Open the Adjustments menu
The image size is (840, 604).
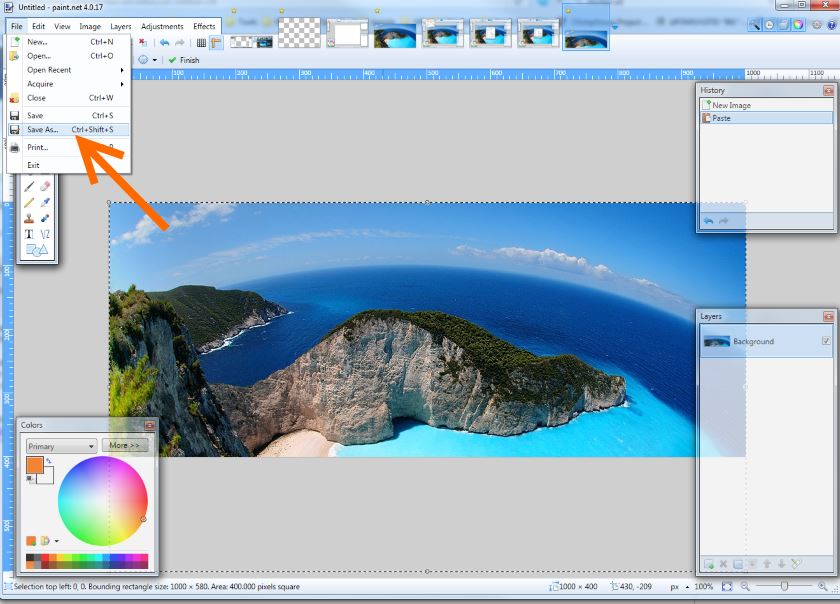point(162,26)
